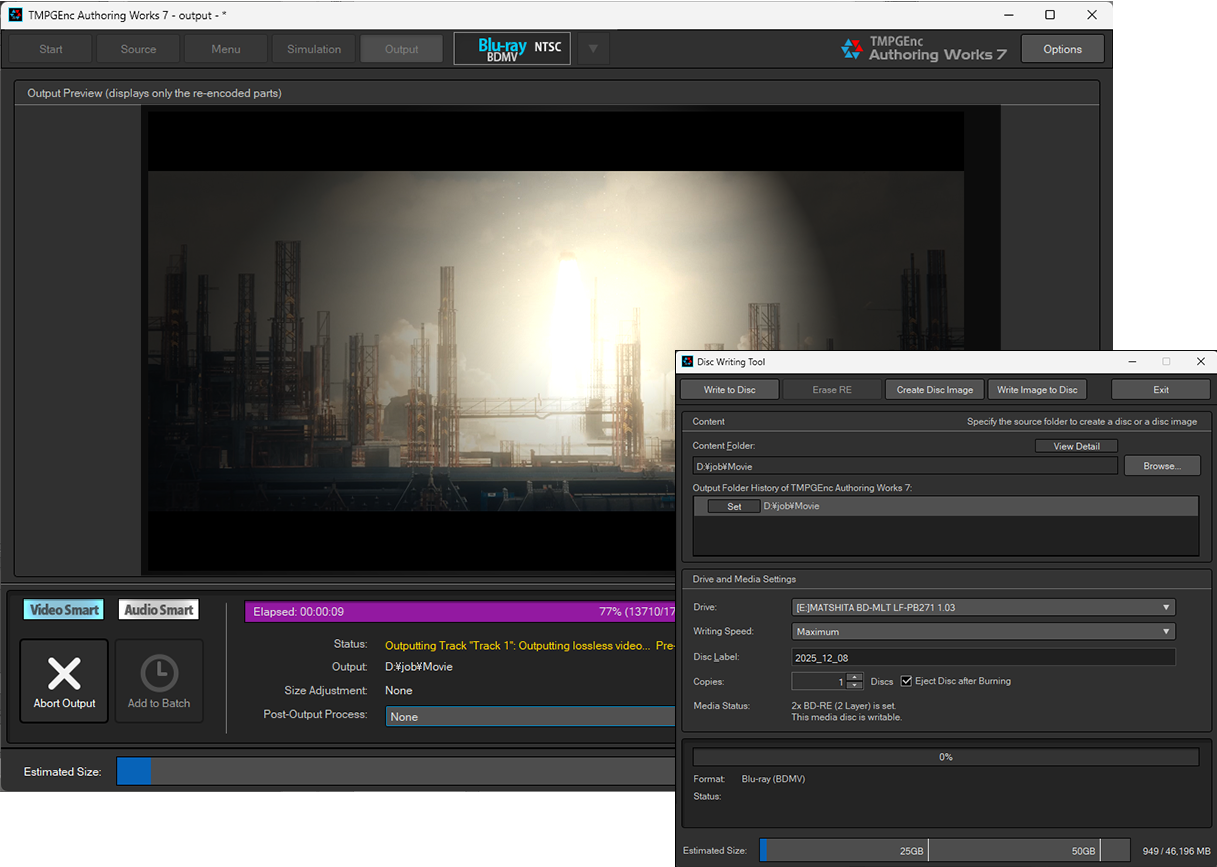
Task: Click the View Detail button
Action: click(1076, 446)
